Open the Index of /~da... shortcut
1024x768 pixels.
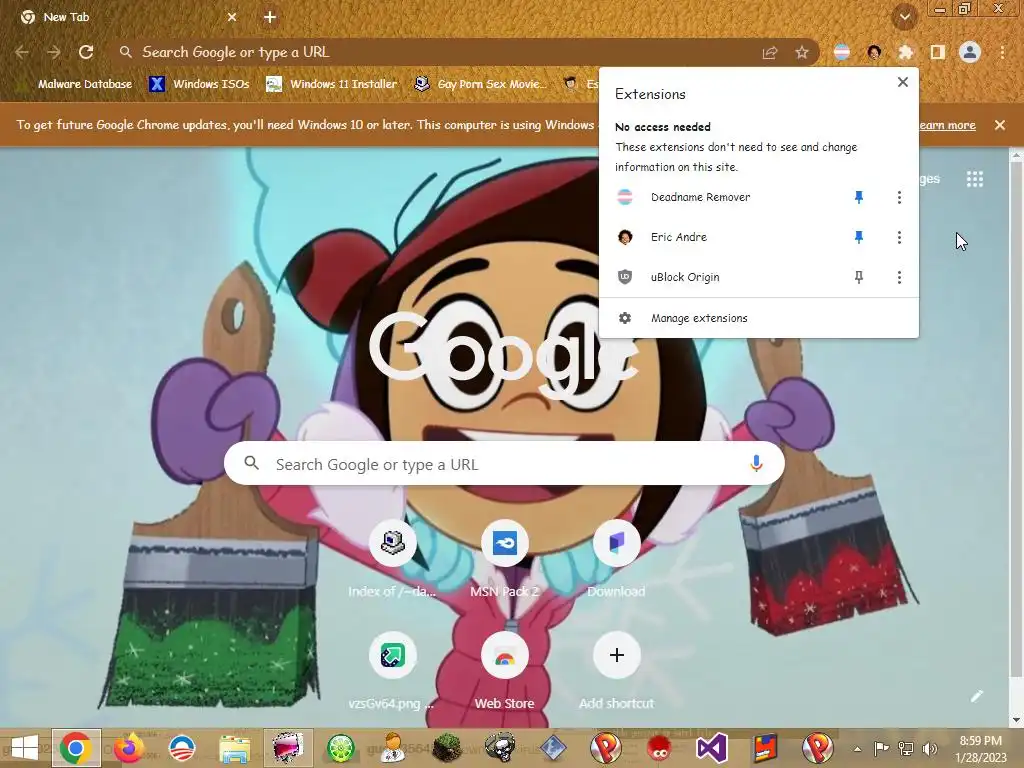(392, 560)
